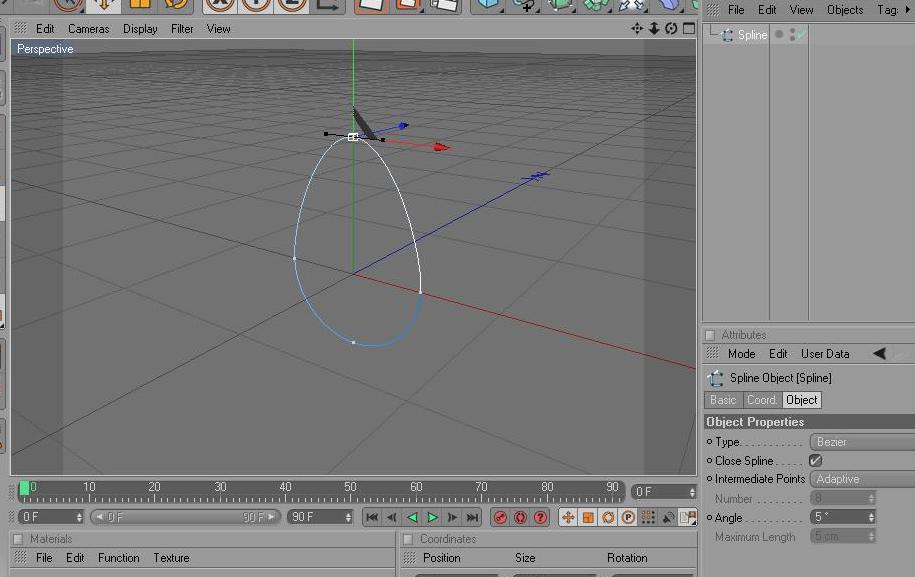Click the viewport zoom camera icon
The height and width of the screenshot is (577, 915).
point(654,29)
